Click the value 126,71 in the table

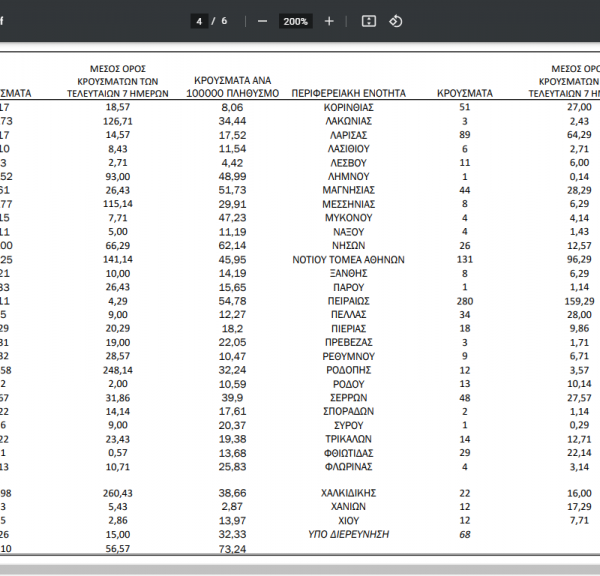pyautogui.click(x=118, y=121)
